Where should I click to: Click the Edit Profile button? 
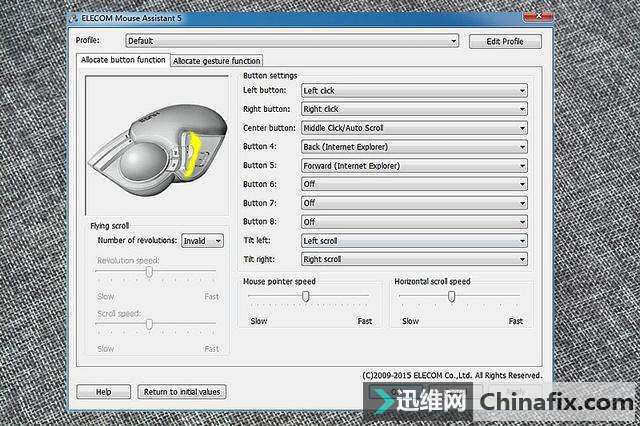505,41
